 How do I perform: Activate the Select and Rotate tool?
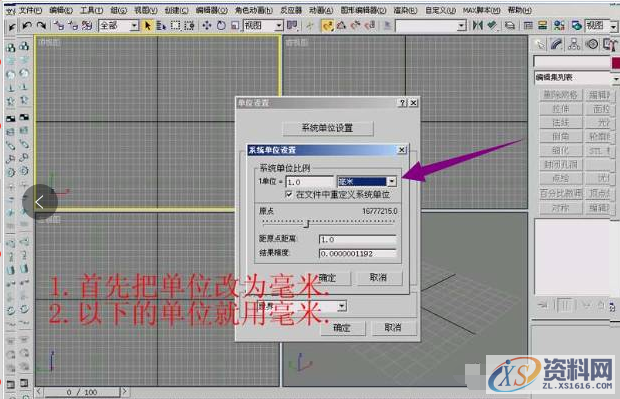tap(221, 26)
